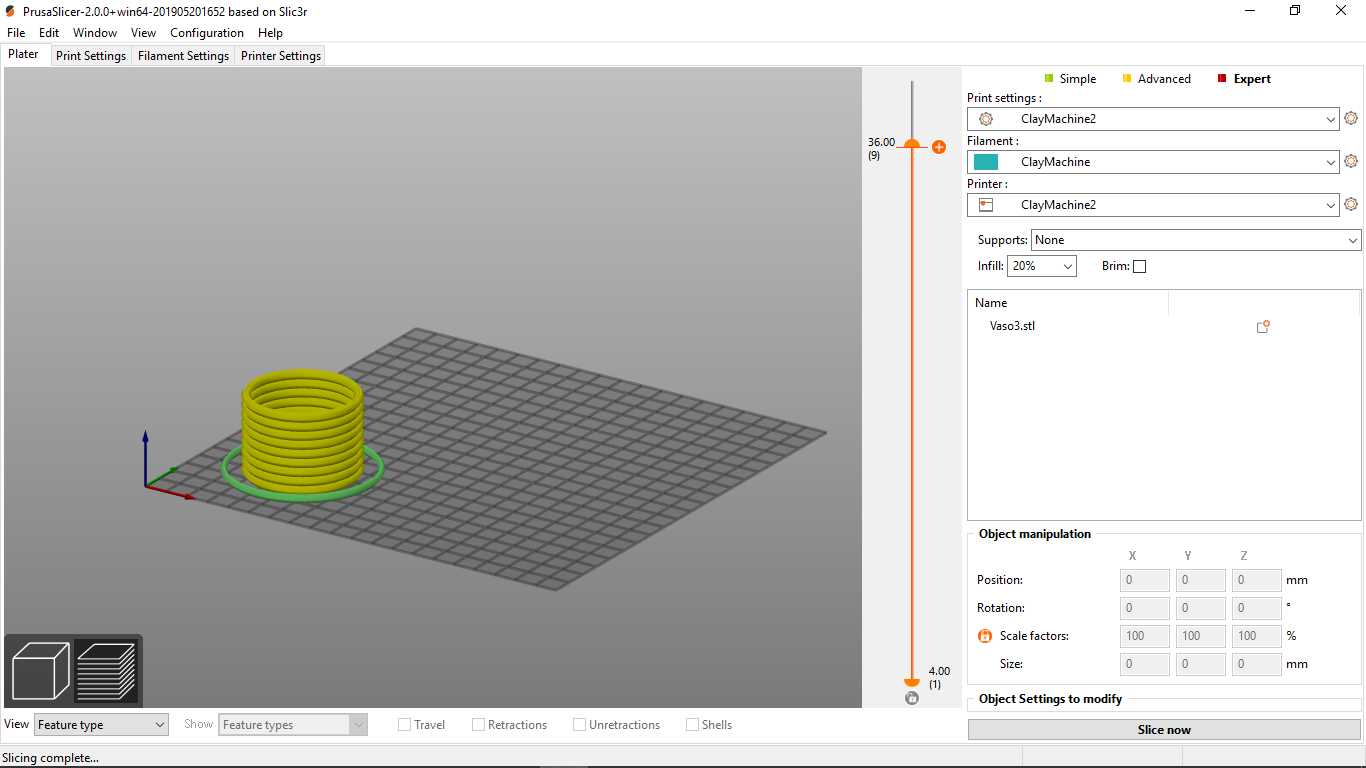
Task: Open the gear icon next to Filament preset
Action: [1351, 161]
